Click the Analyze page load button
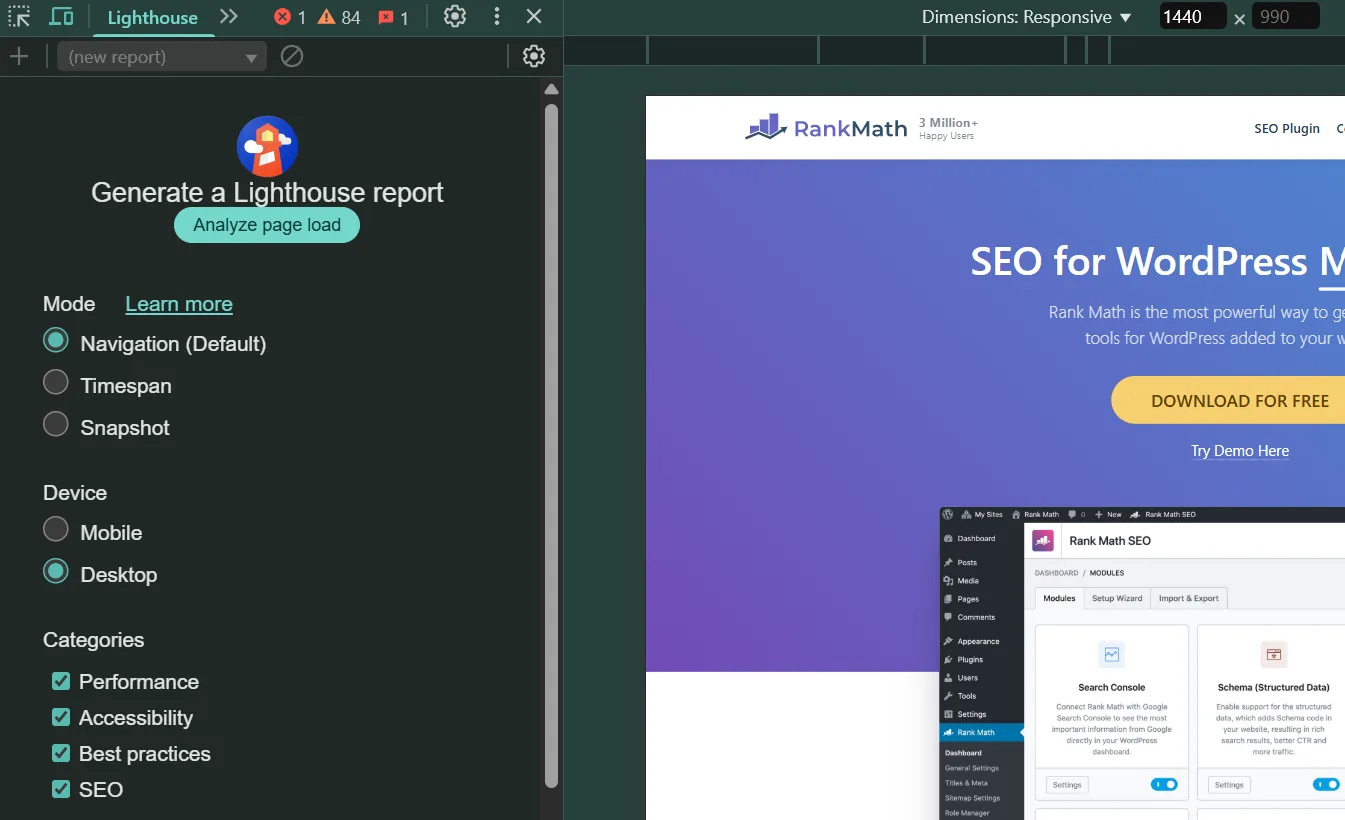The height and width of the screenshot is (820, 1345). pos(266,225)
